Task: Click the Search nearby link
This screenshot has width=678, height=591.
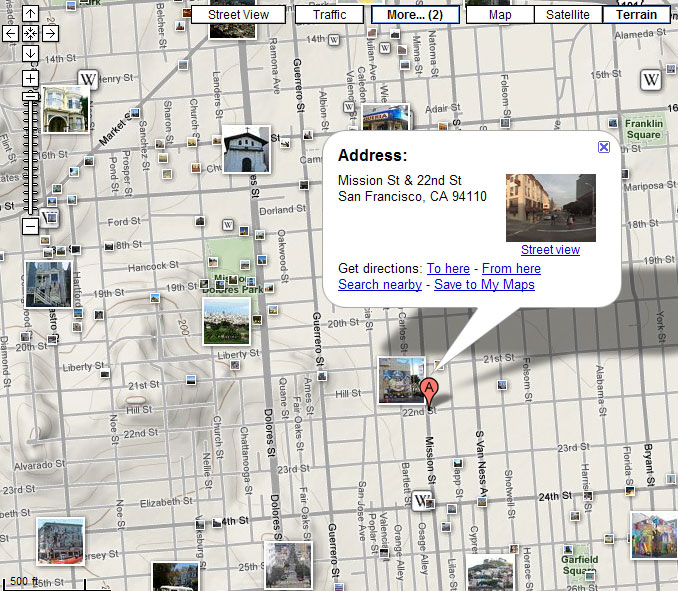Action: point(380,284)
